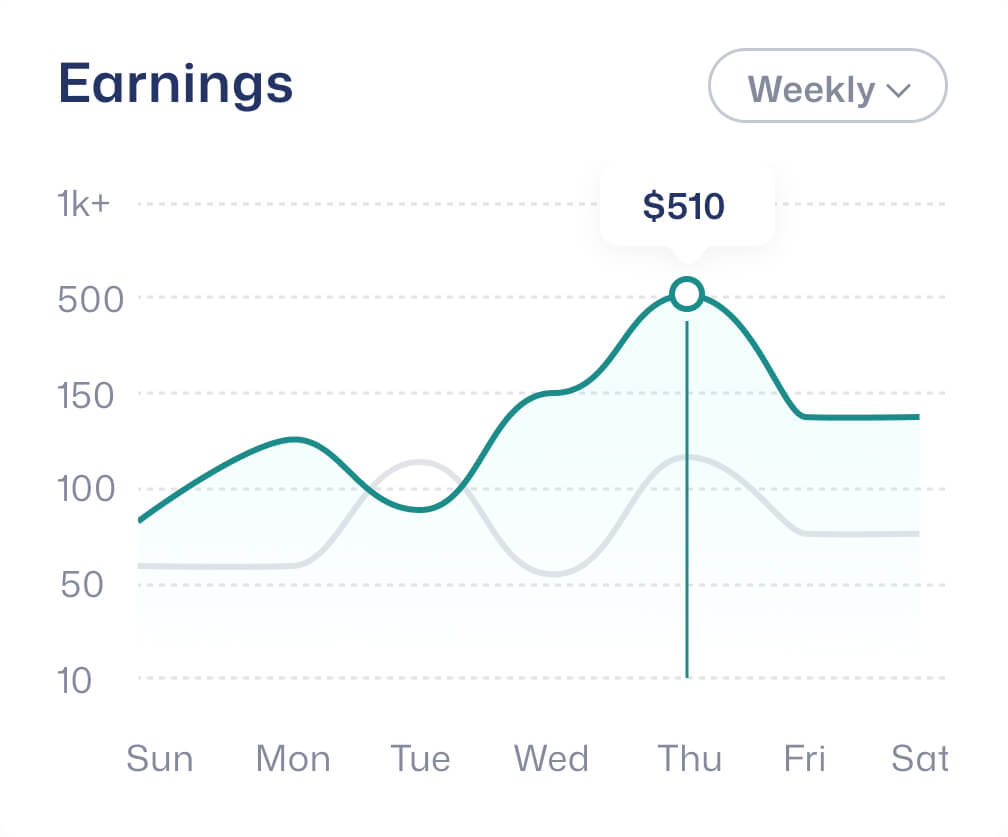Click the Fri day label
This screenshot has height=837, width=1008.
click(x=805, y=759)
